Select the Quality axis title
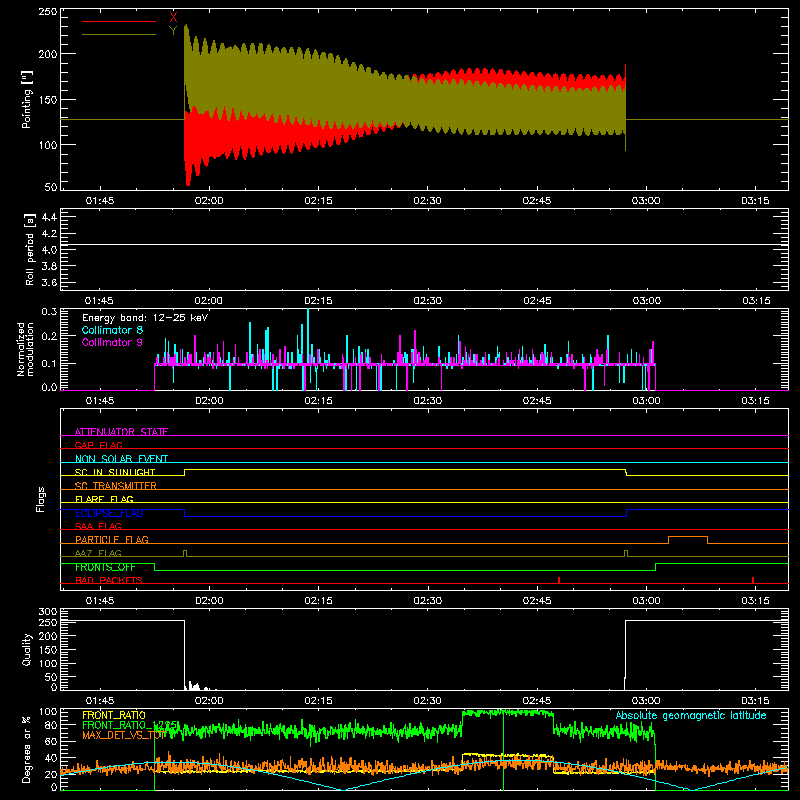The image size is (800, 800). point(27,649)
